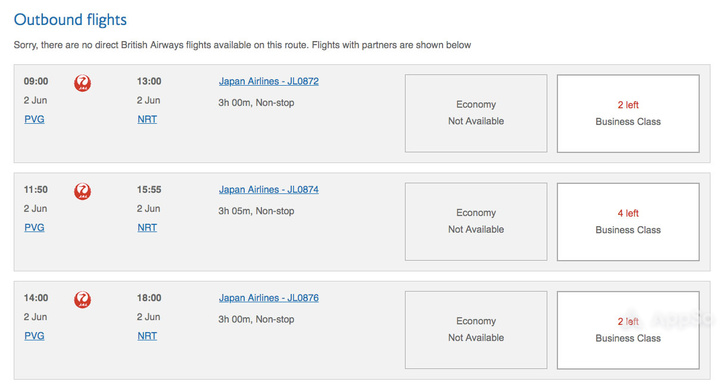Click the unavailable Economy box for JL0872
The height and width of the screenshot is (388, 720).
tap(476, 113)
